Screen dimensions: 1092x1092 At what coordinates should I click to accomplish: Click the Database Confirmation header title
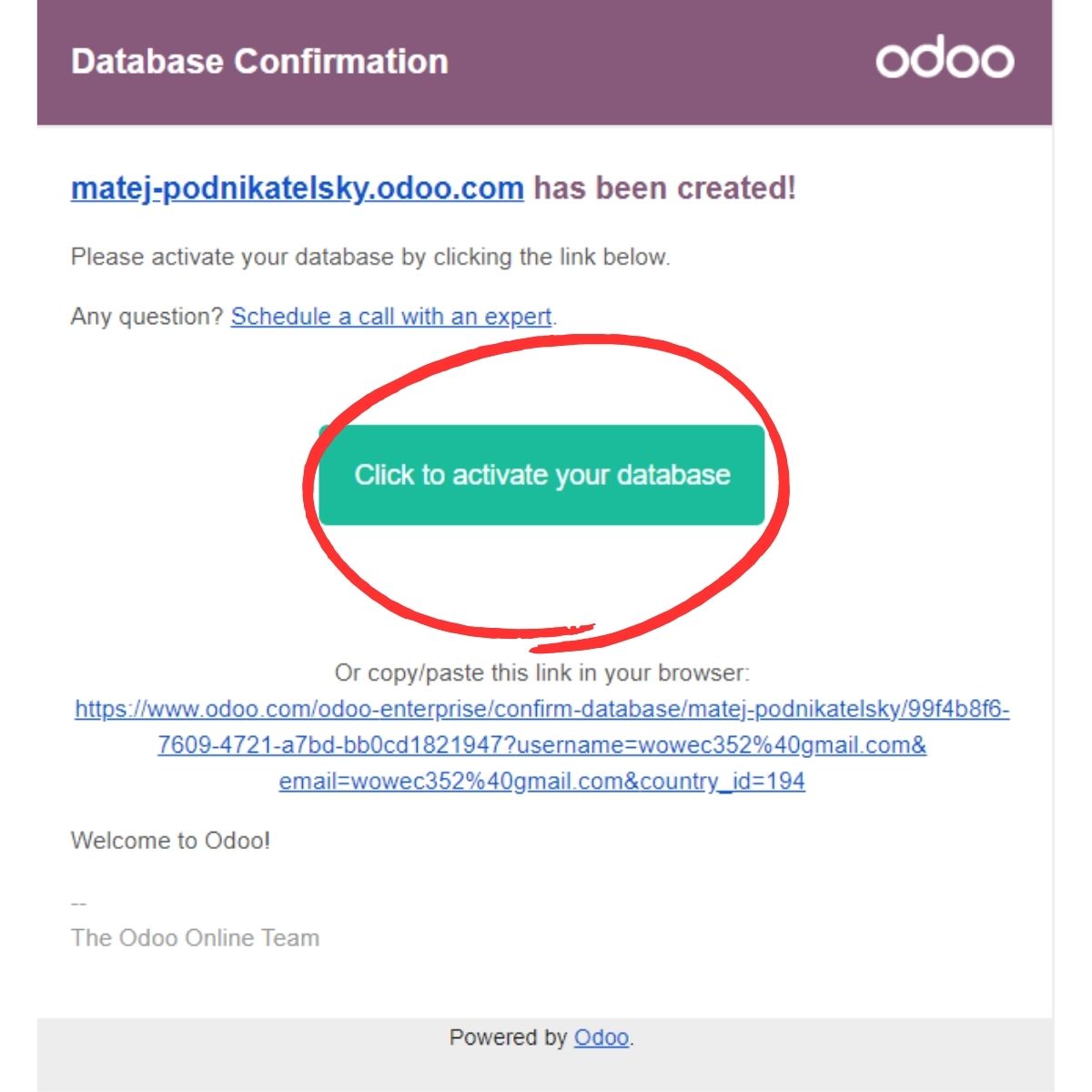click(x=259, y=61)
